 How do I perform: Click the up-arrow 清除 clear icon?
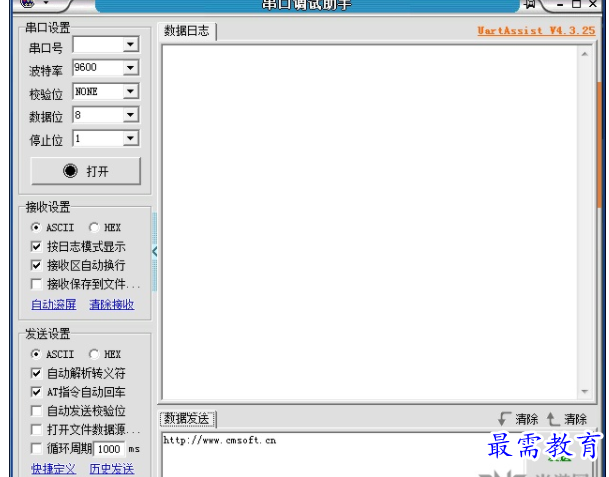click(x=553, y=419)
